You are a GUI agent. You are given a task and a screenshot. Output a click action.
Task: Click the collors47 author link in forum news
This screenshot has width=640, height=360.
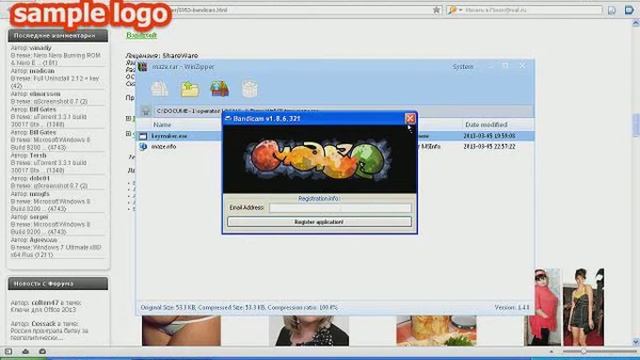tap(45, 303)
